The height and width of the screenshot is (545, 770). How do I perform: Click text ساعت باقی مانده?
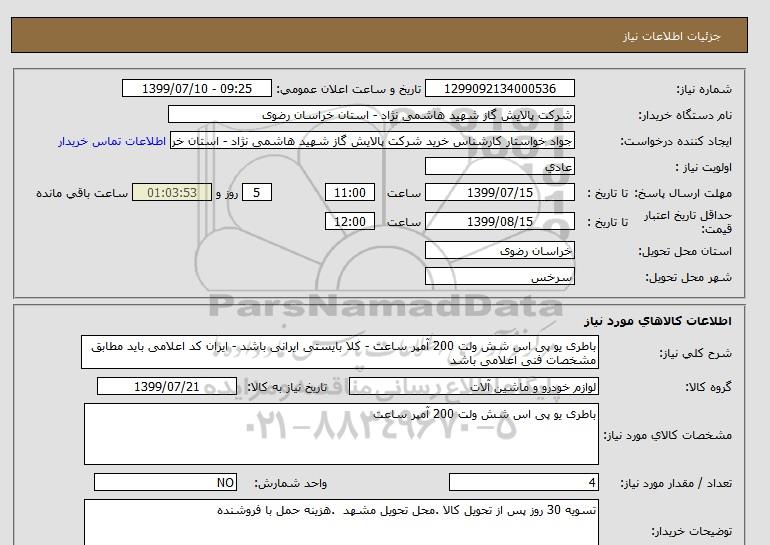(x=82, y=193)
